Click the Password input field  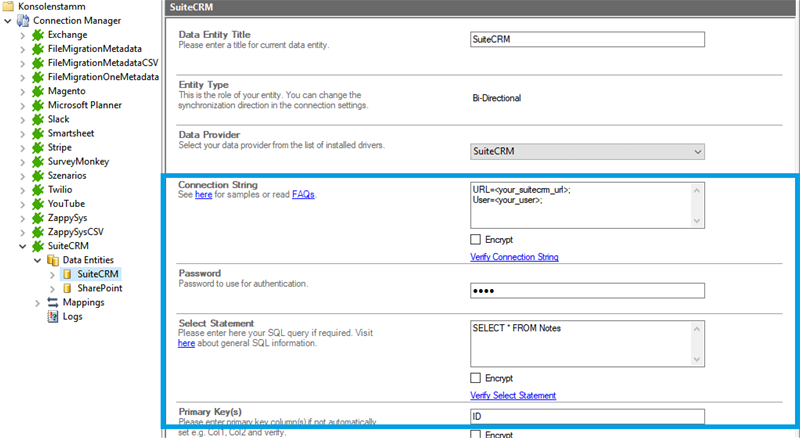click(x=587, y=291)
